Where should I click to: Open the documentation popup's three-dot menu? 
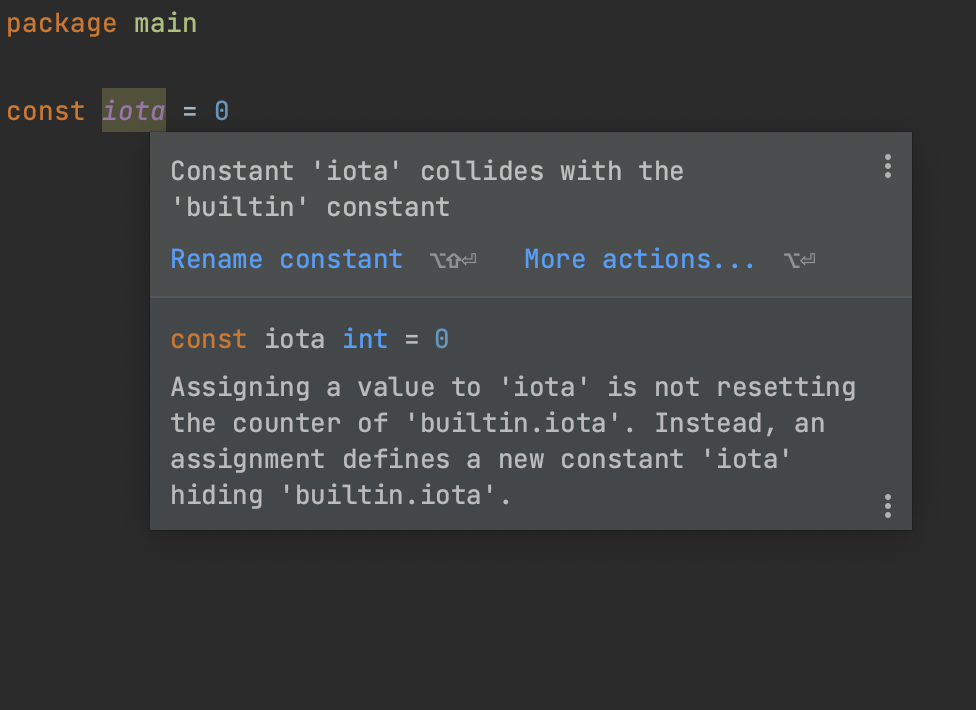tap(887, 507)
